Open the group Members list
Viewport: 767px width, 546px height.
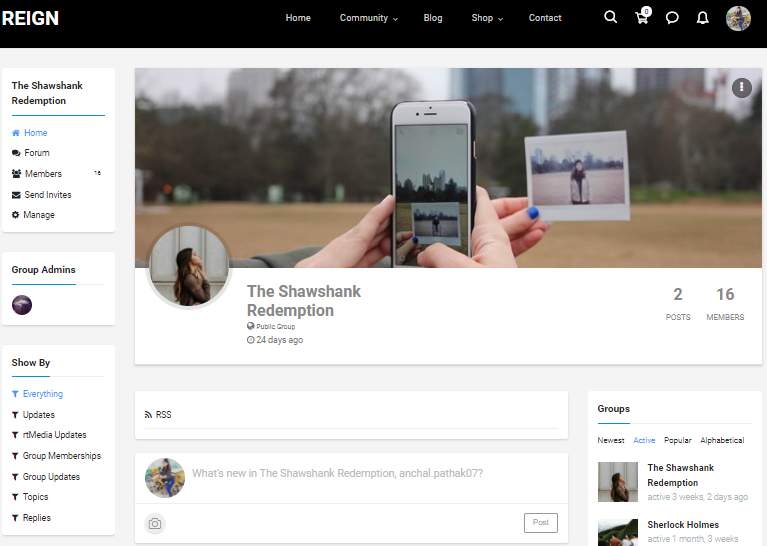point(37,174)
